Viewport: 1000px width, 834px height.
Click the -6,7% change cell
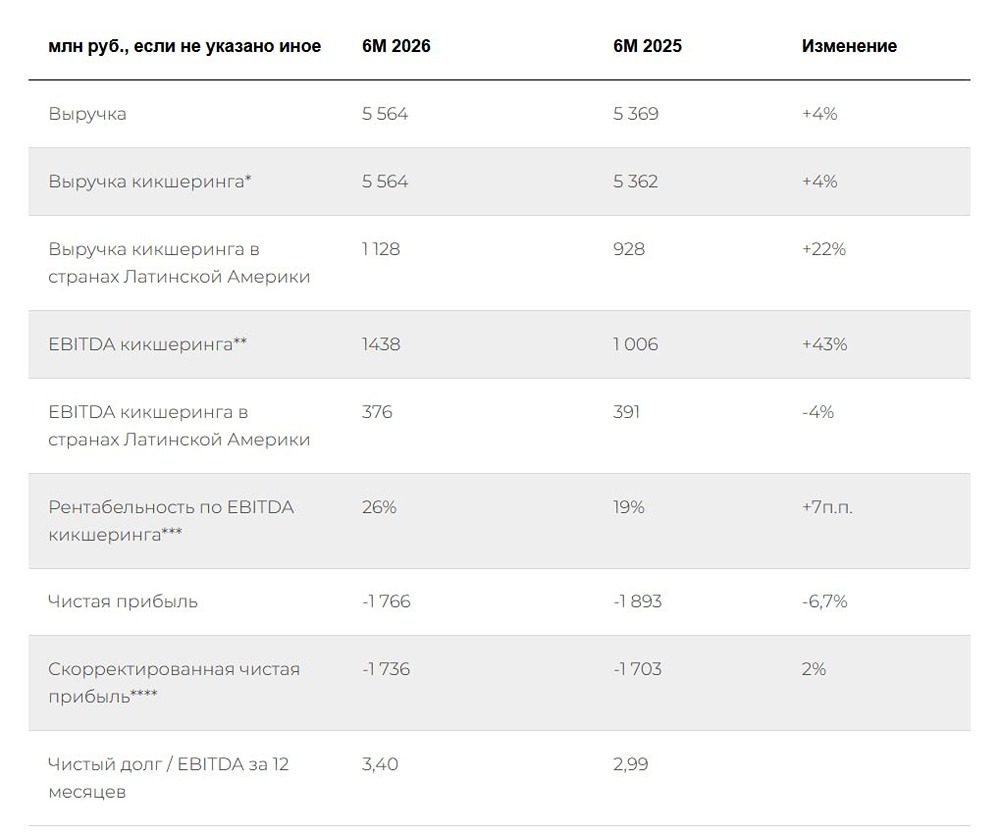pyautogui.click(x=825, y=601)
